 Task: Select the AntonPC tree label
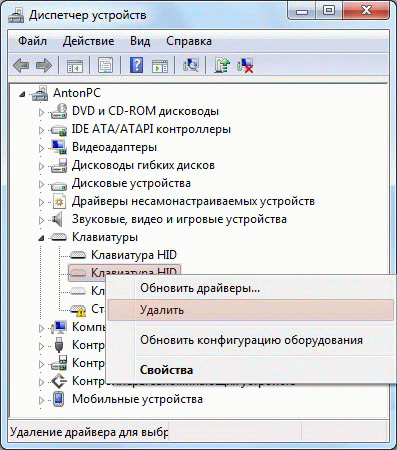(77, 93)
